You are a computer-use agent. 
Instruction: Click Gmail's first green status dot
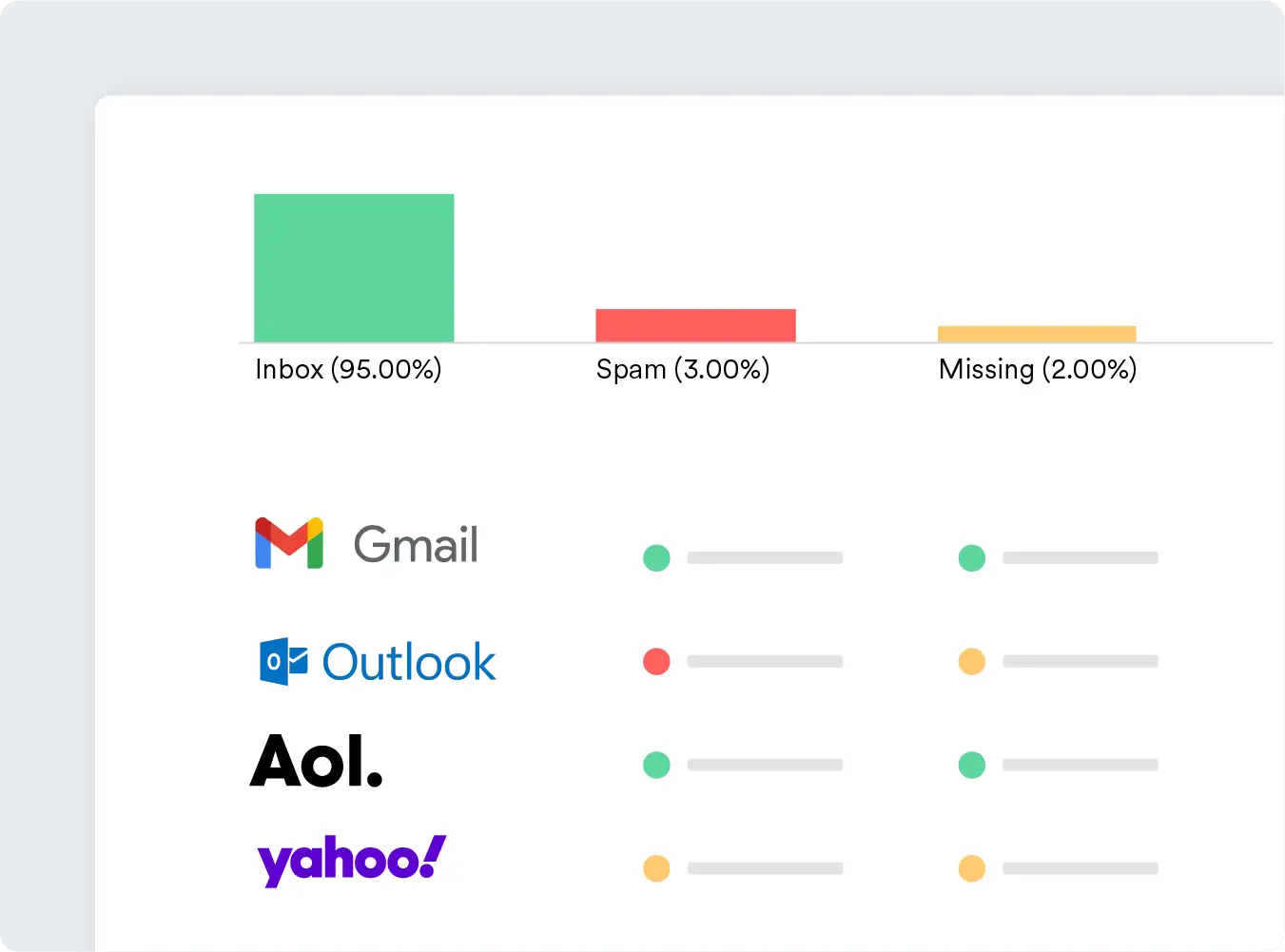pyautogui.click(x=656, y=558)
